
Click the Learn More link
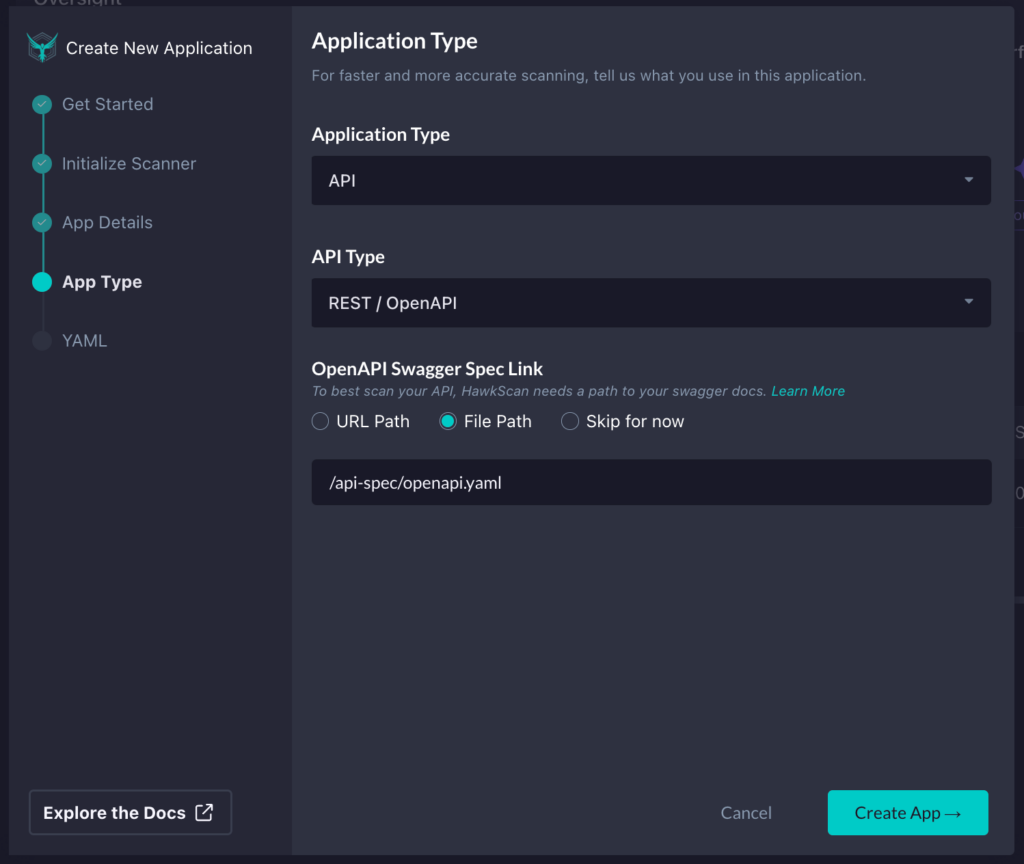click(807, 391)
